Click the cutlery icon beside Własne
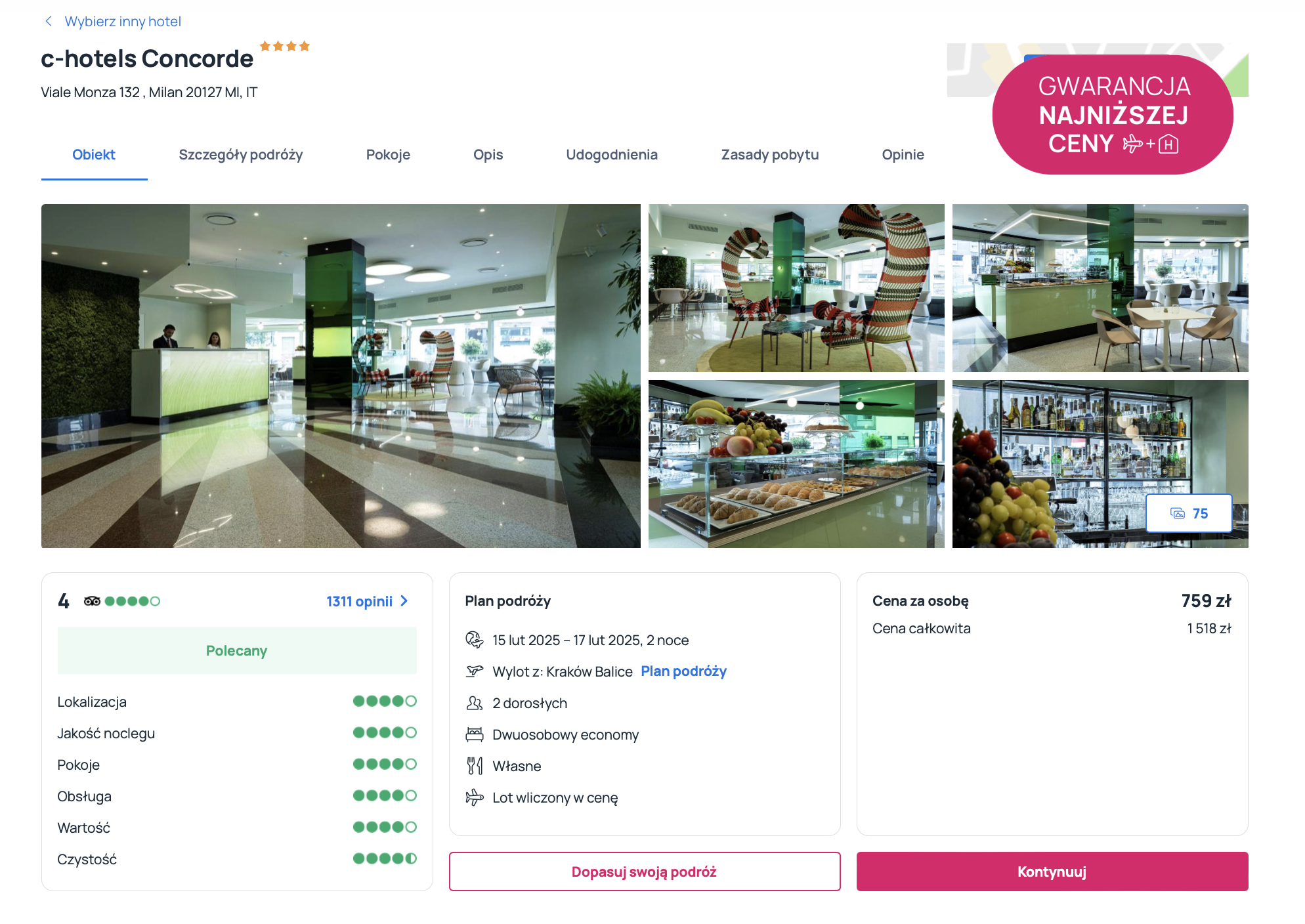1305x924 pixels. [x=474, y=766]
